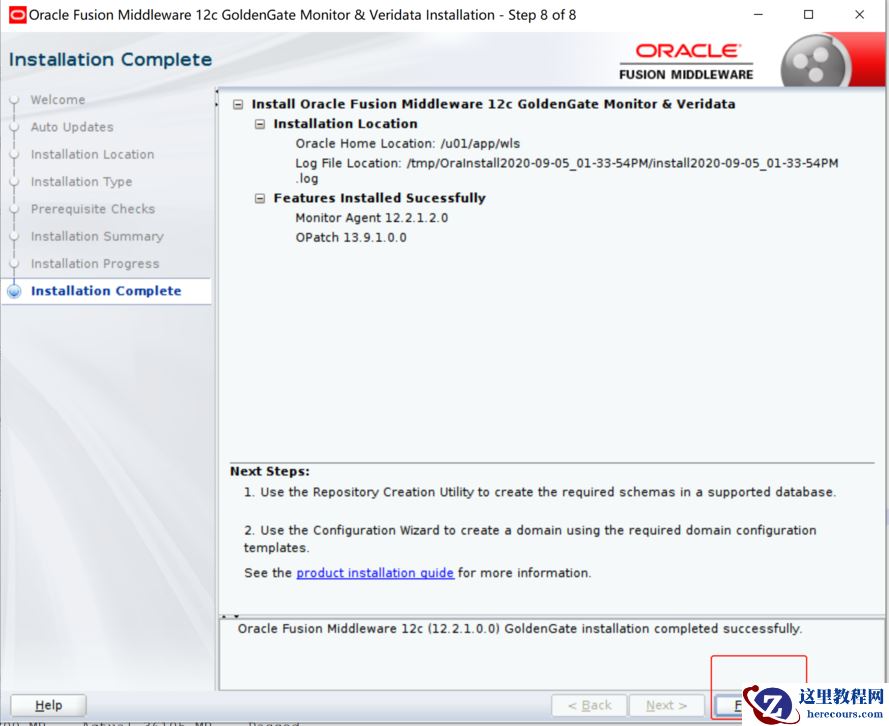Select Oracle Home Location /u01/app/wls row
Screen dimensions: 889x726
408,144
